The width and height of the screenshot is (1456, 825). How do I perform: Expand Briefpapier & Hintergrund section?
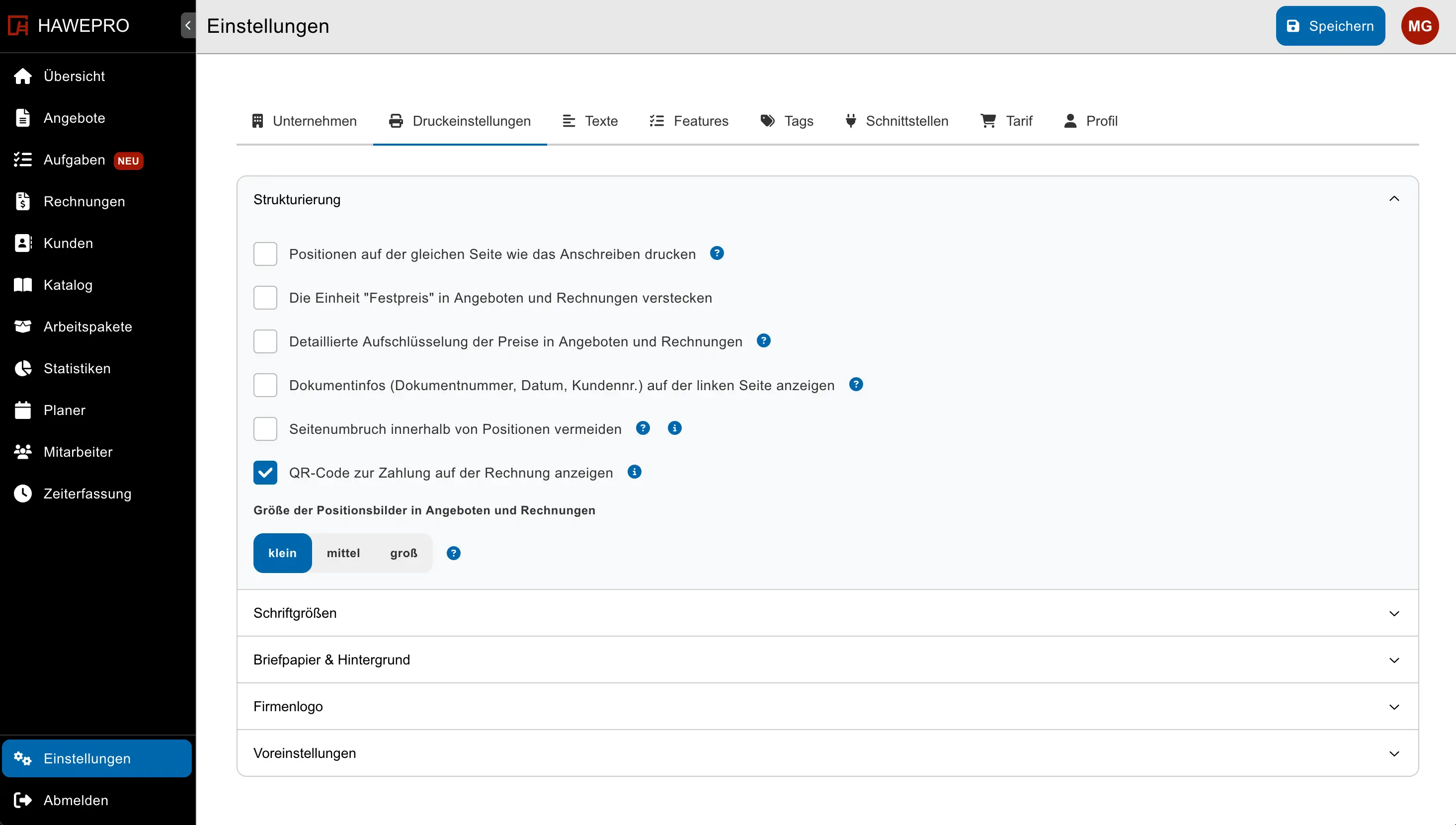pyautogui.click(x=828, y=660)
